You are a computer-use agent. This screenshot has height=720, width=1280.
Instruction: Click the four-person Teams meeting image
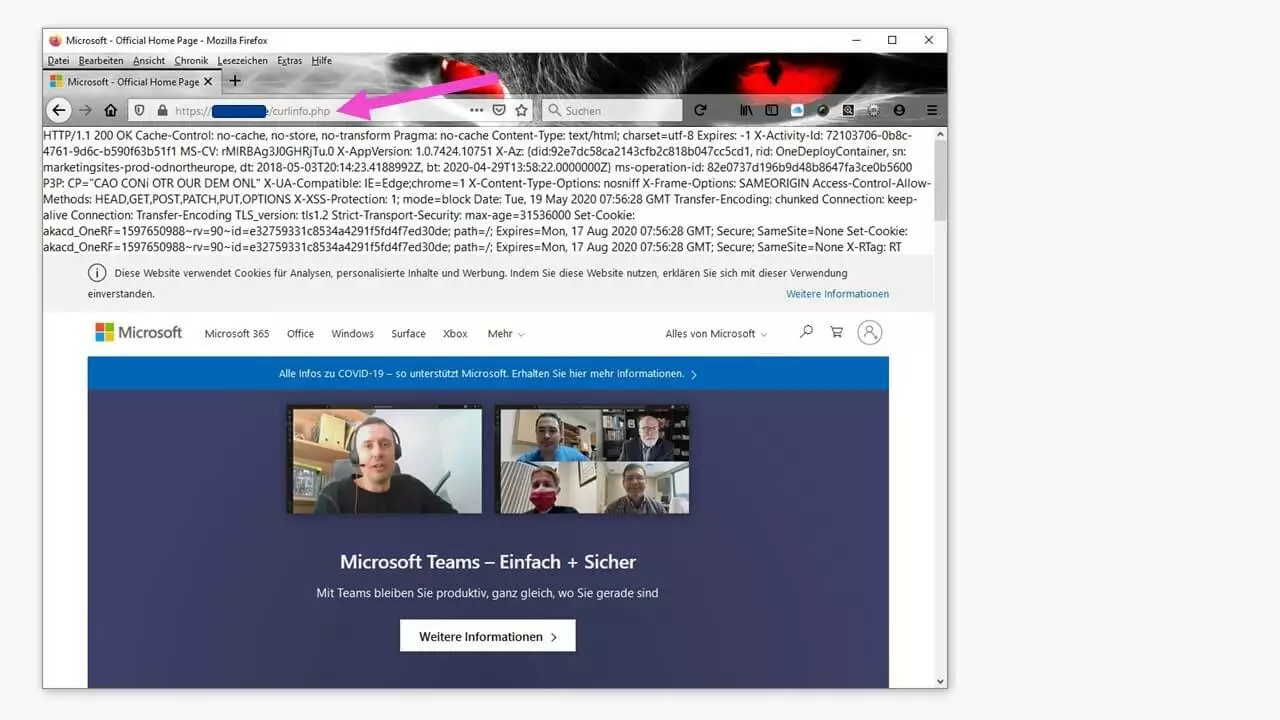click(x=592, y=459)
